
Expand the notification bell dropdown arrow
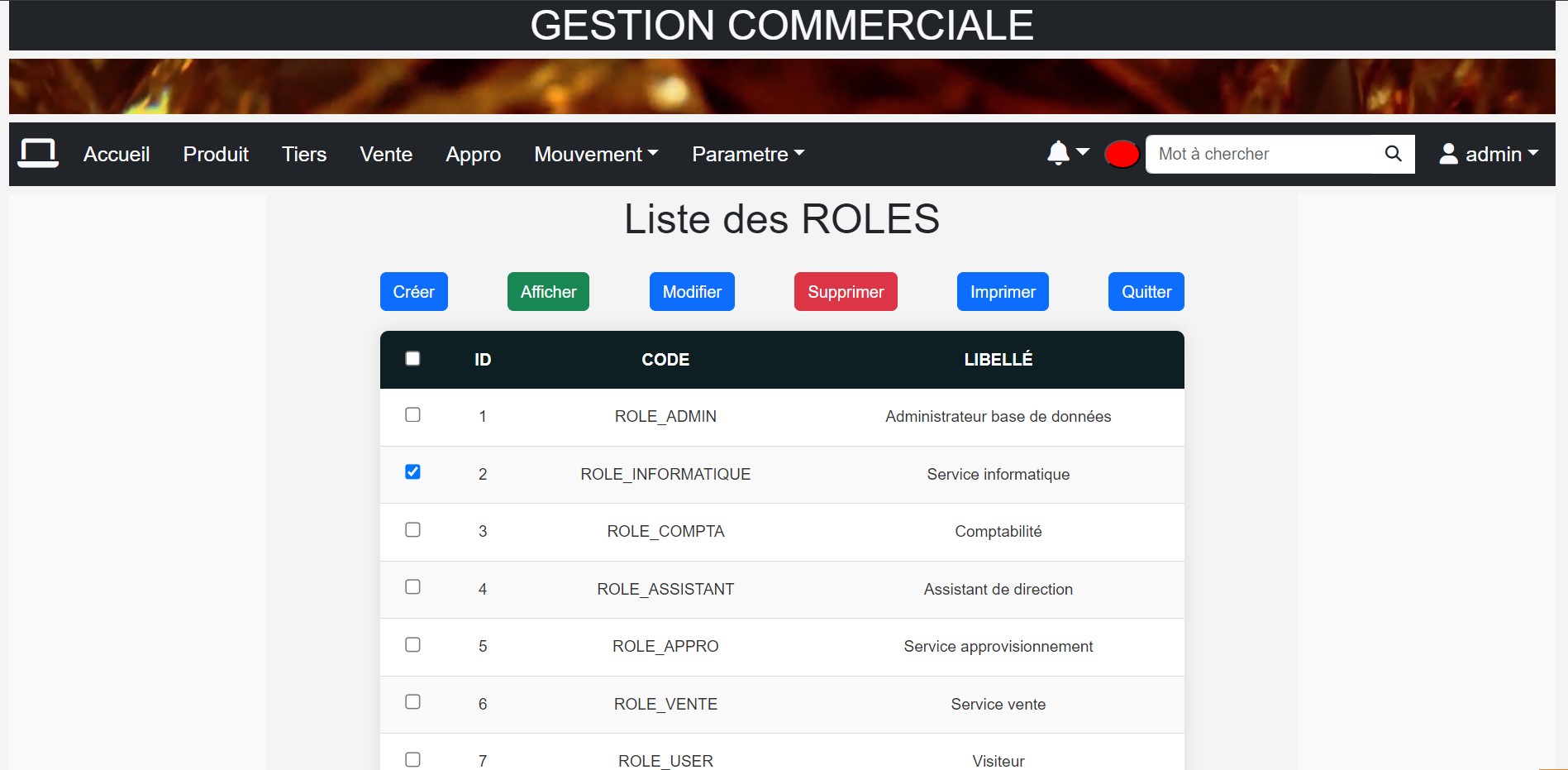1082,152
